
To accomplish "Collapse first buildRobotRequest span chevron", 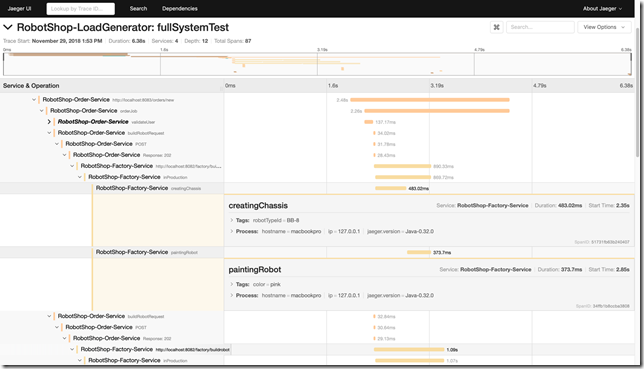I will [x=49, y=133].
